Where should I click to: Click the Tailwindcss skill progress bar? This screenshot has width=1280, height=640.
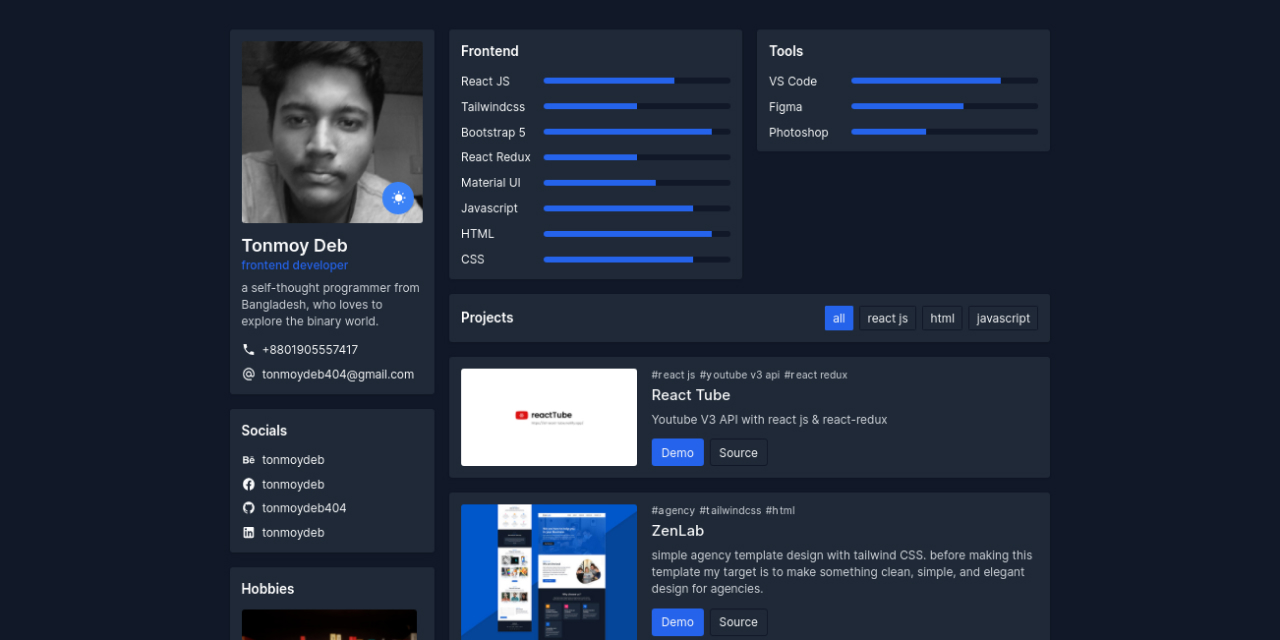click(637, 106)
